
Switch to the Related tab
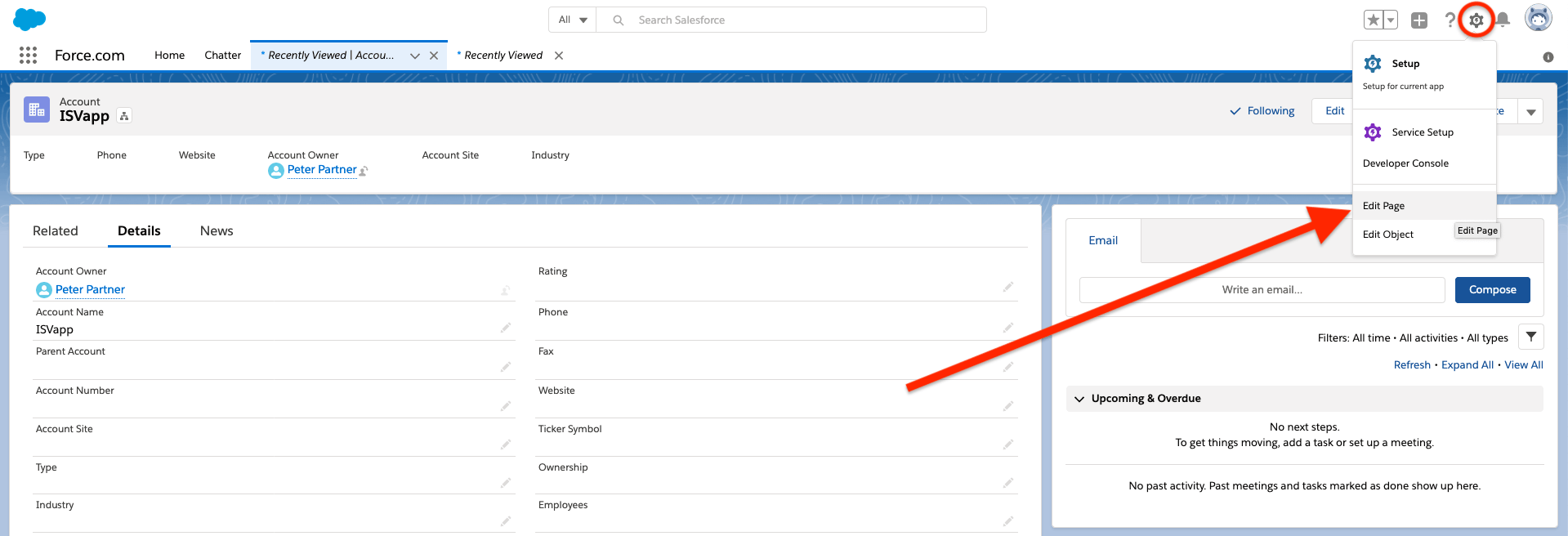coord(56,230)
